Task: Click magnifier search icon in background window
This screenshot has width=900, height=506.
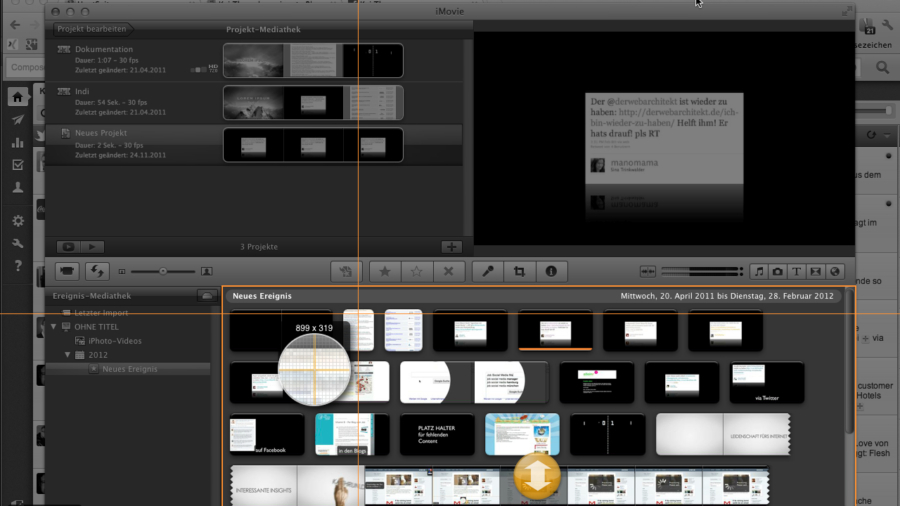Action: coord(882,68)
